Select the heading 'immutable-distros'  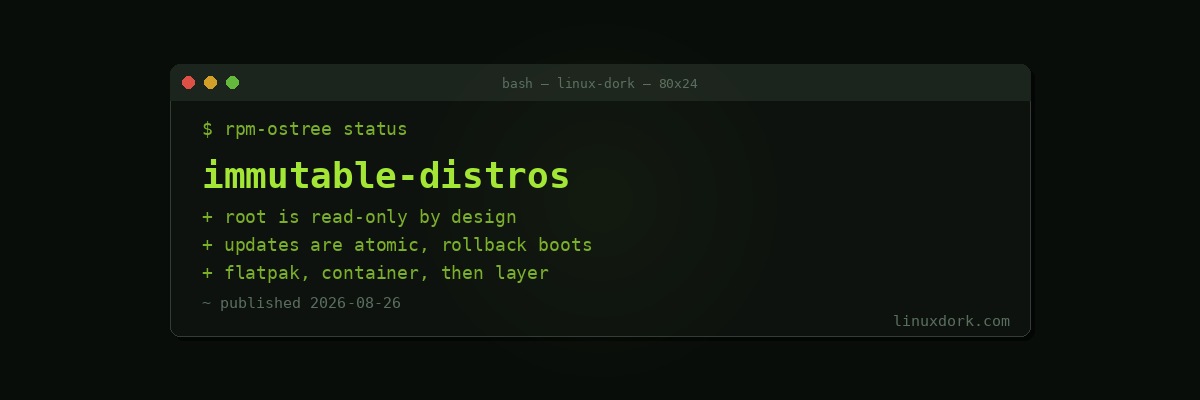pos(386,175)
